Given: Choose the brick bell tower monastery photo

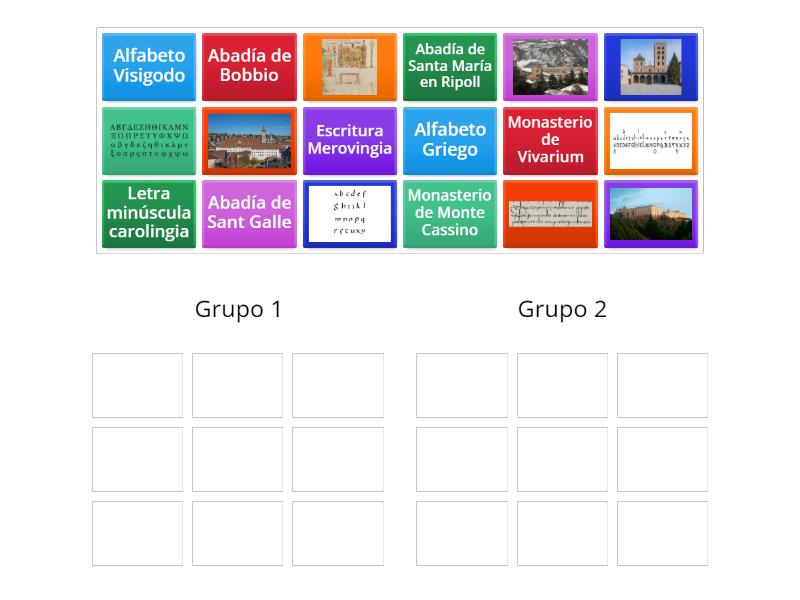Looking at the screenshot, I should pyautogui.click(x=650, y=68).
